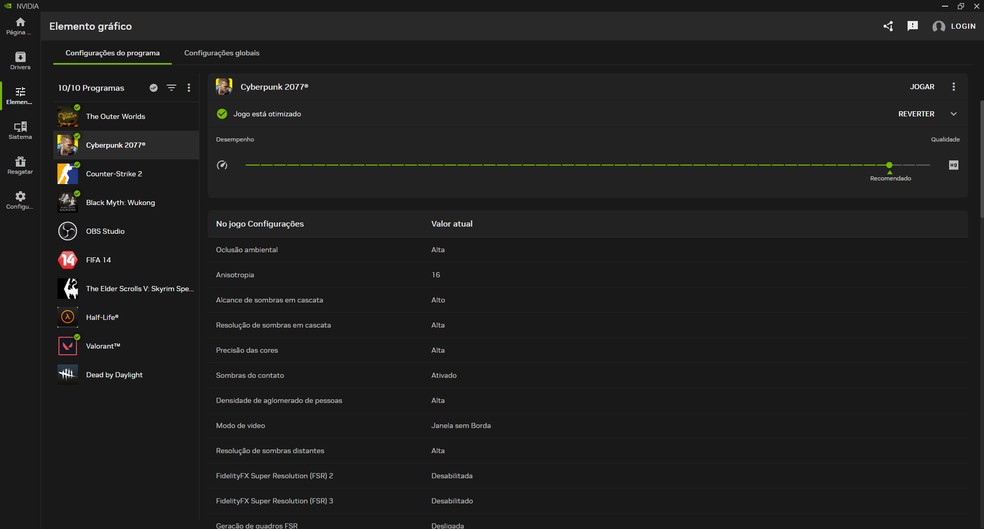Click the REVERTER button

[x=916, y=114]
